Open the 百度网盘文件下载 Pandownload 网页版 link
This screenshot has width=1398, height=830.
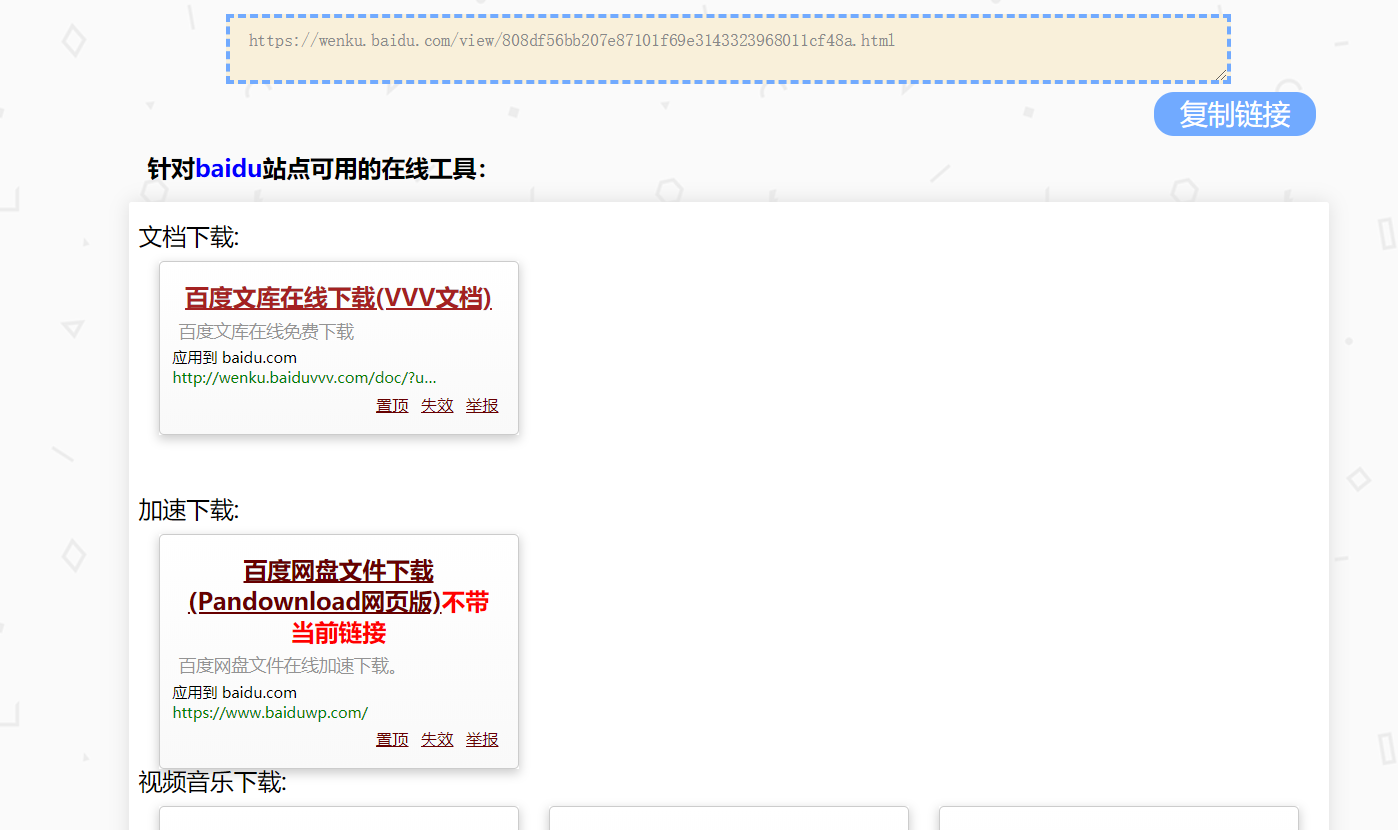pyautogui.click(x=337, y=586)
